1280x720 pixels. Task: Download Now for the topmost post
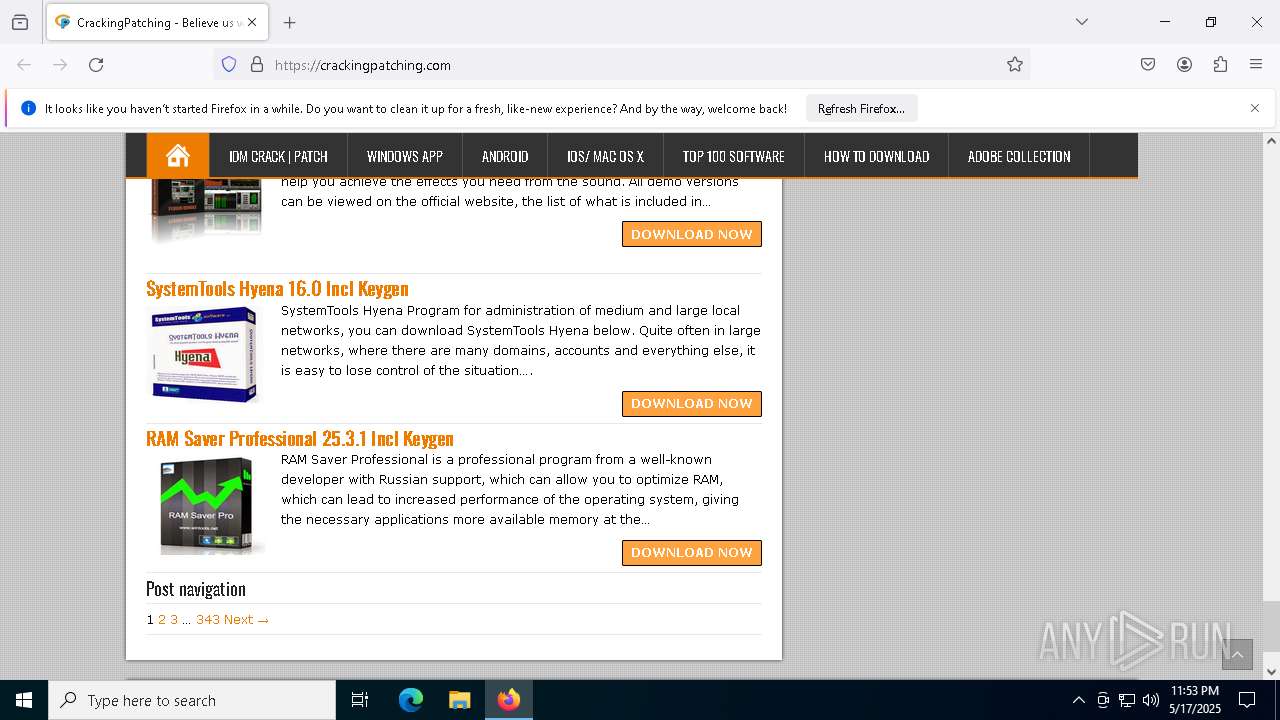692,234
